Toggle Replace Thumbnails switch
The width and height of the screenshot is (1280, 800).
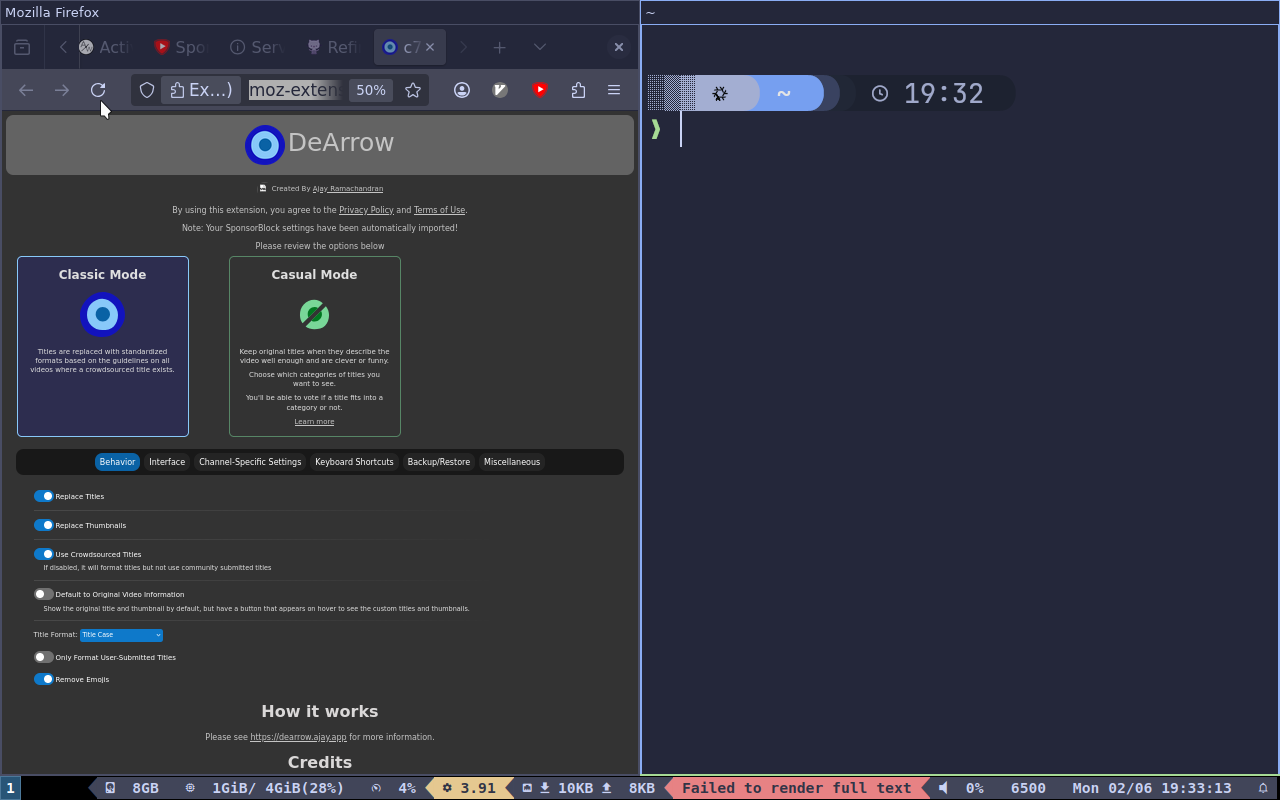tap(43, 525)
